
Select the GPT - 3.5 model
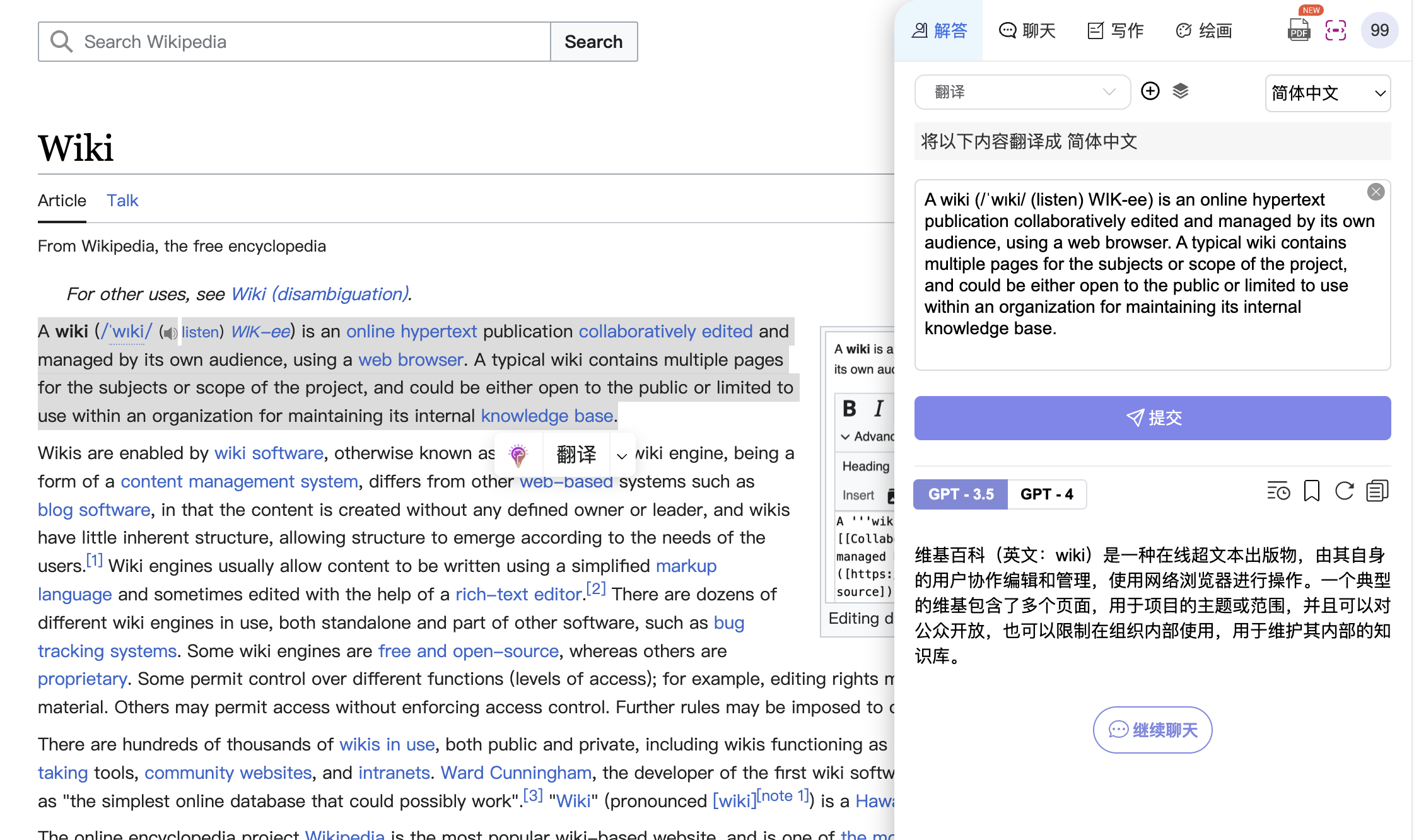pyautogui.click(x=961, y=494)
